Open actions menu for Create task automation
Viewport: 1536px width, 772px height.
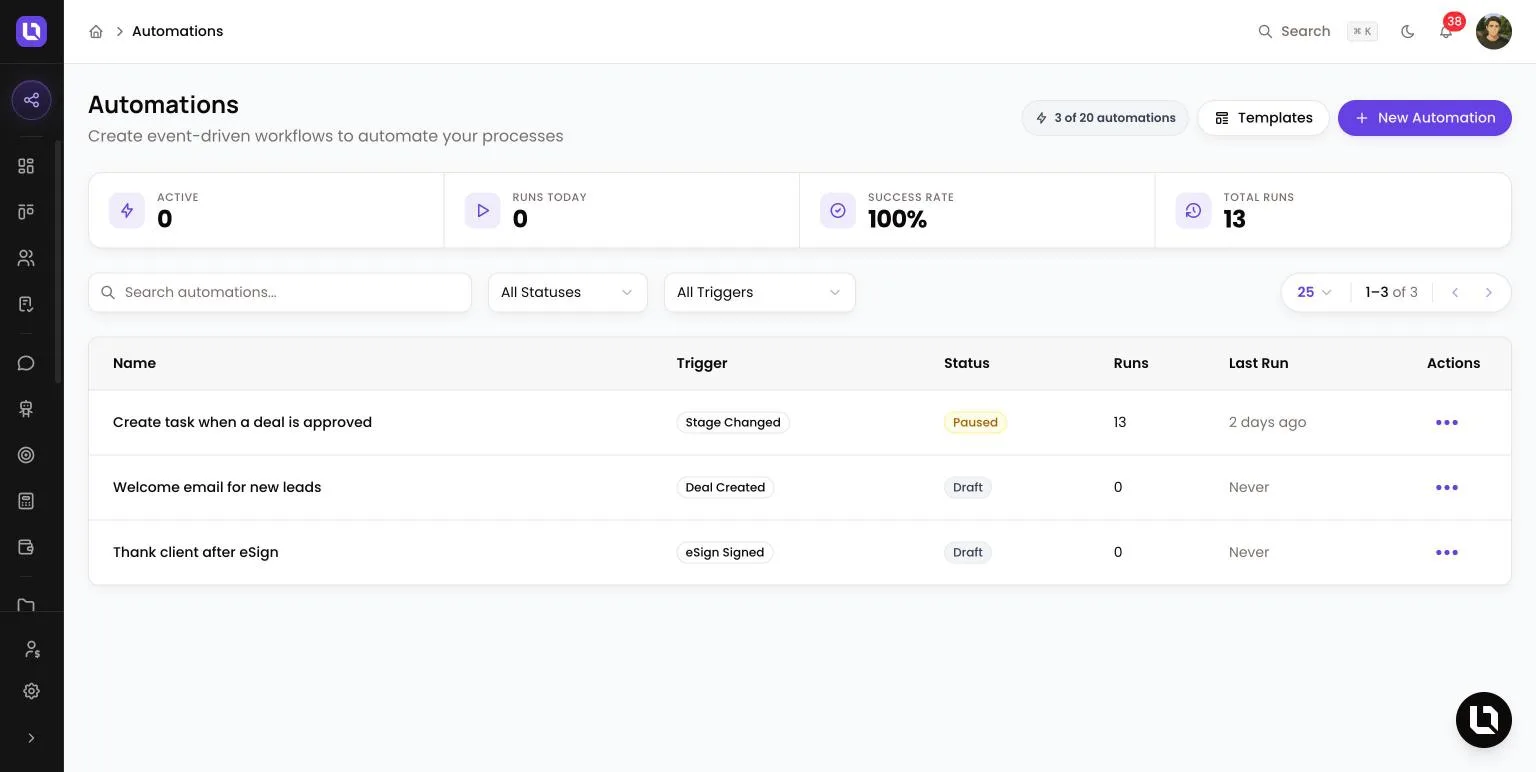click(1447, 422)
